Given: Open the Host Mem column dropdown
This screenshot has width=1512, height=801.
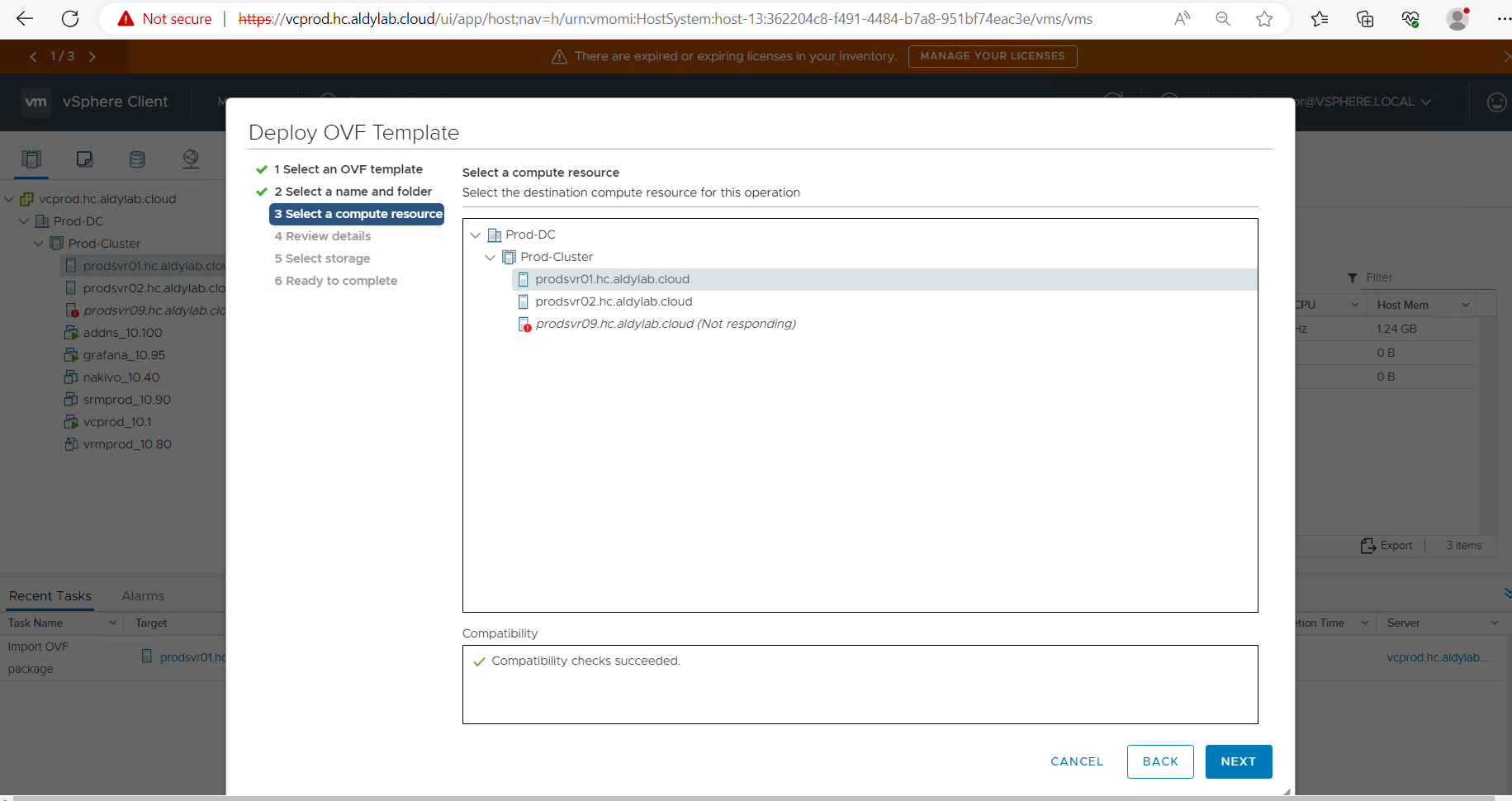Looking at the screenshot, I should click(x=1466, y=305).
